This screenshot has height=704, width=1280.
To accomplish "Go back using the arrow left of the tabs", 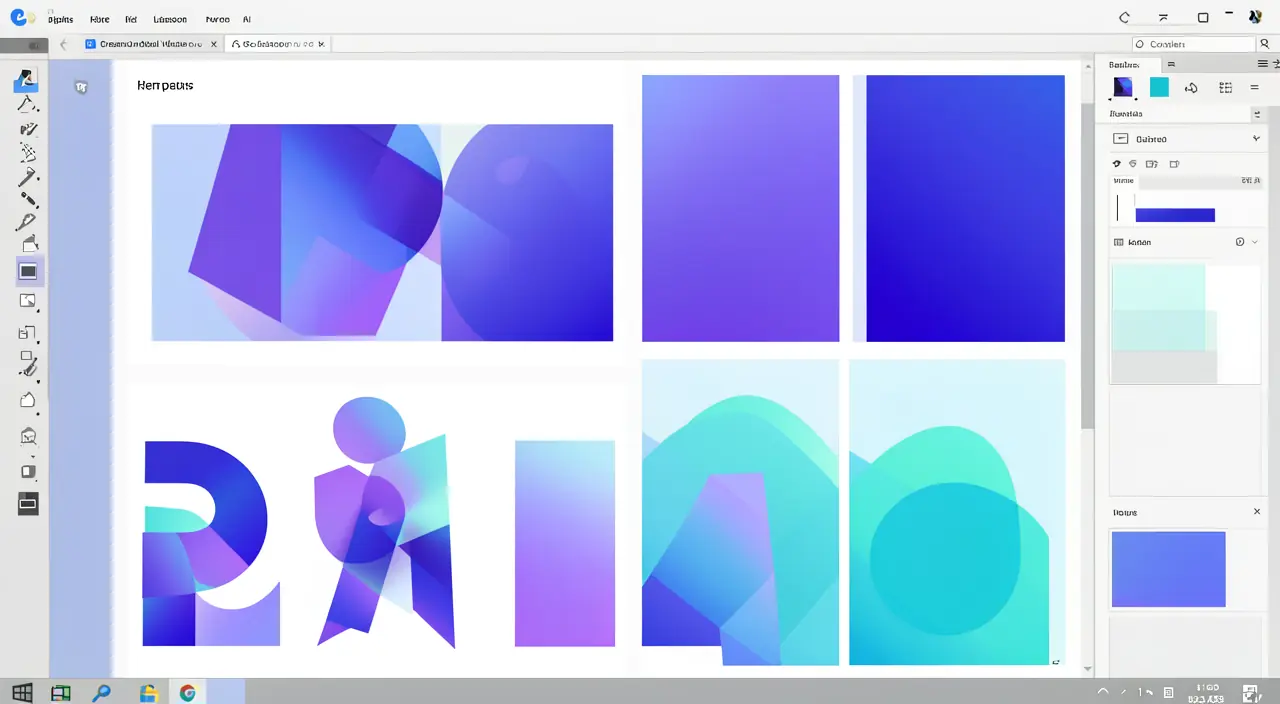I will click(64, 44).
